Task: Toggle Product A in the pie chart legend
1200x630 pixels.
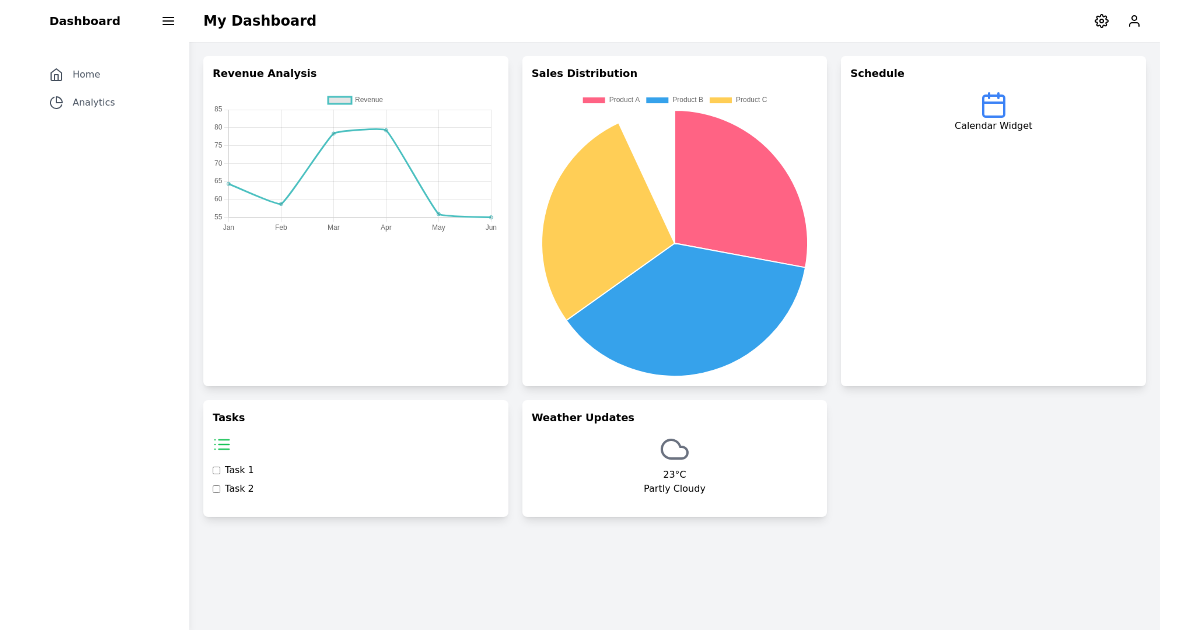Action: tap(610, 99)
